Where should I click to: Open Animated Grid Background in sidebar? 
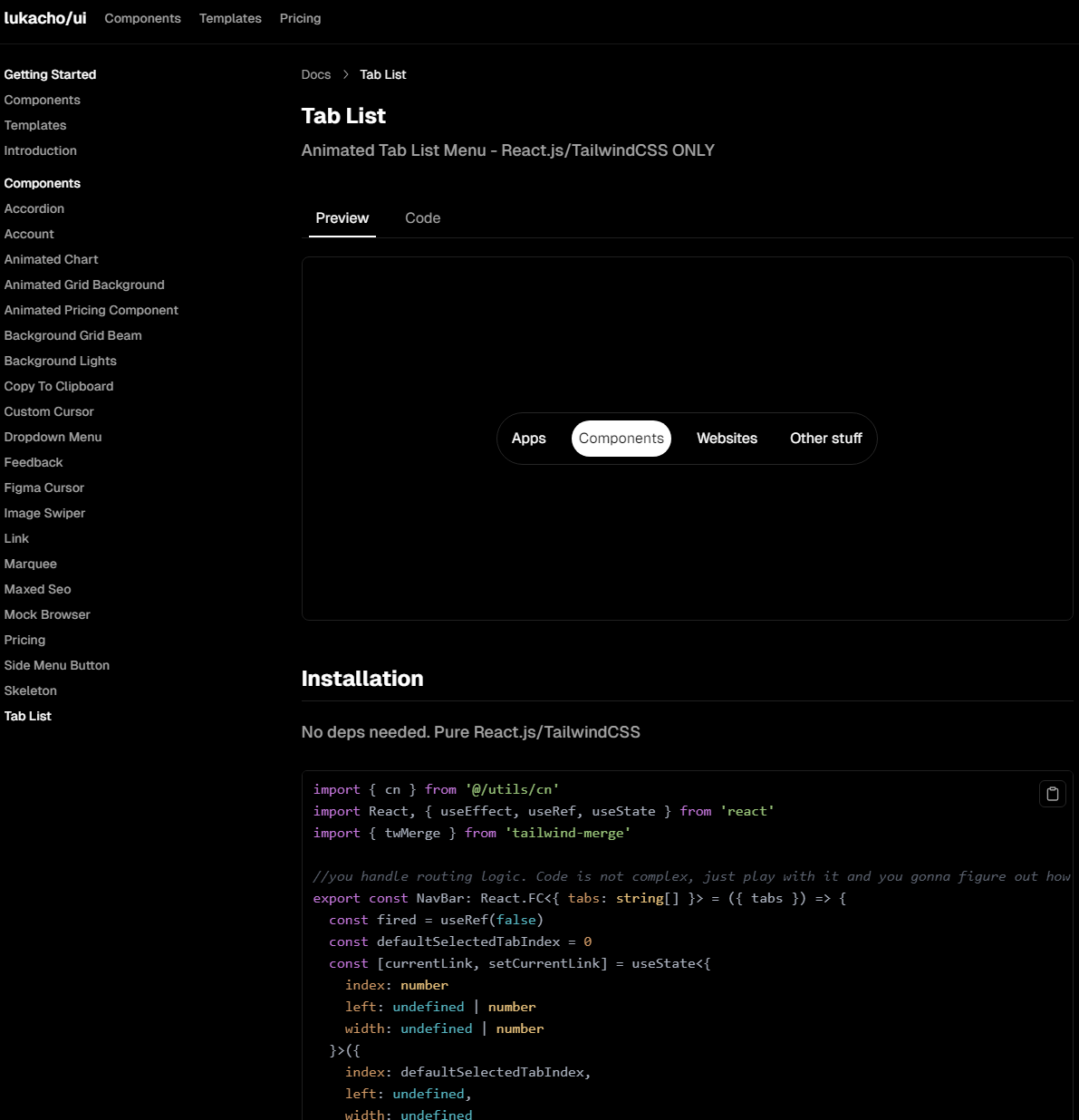(x=84, y=285)
